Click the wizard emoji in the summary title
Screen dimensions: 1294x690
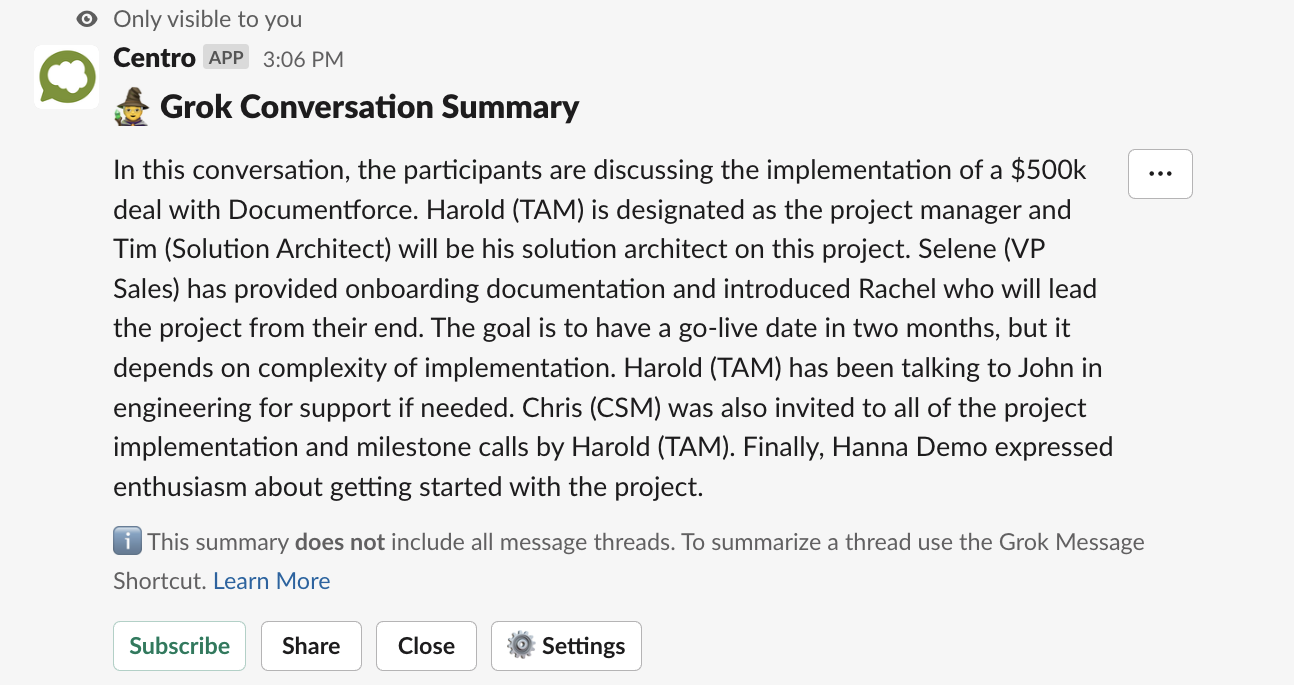coord(131,105)
